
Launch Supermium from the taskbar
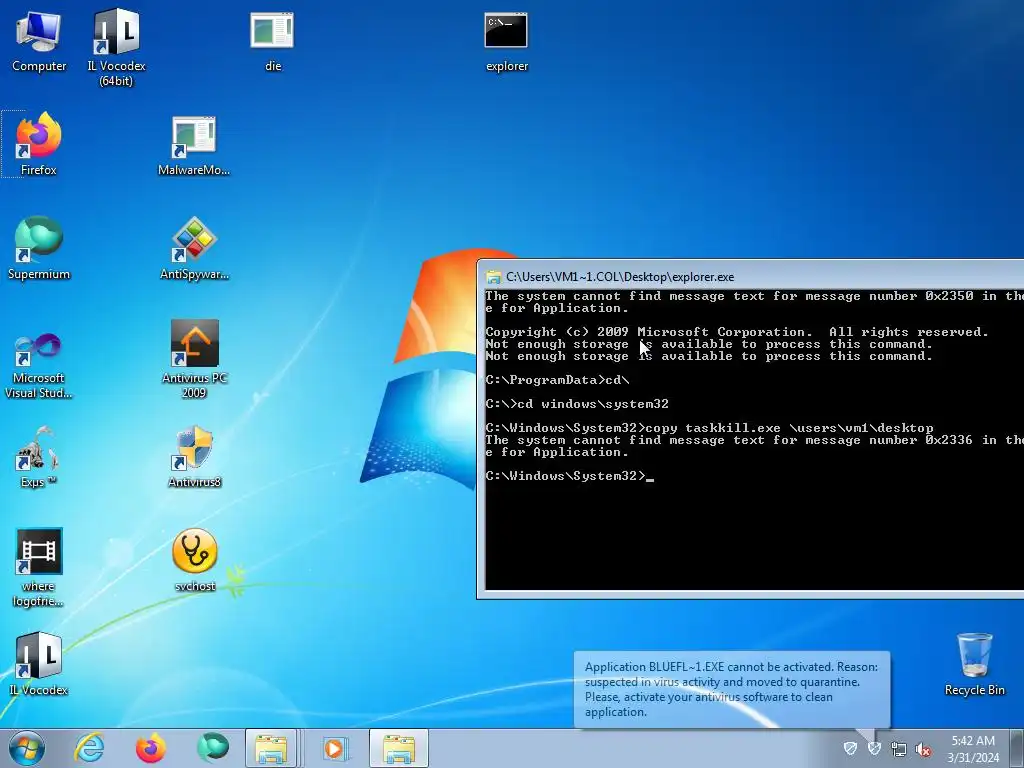(x=213, y=748)
